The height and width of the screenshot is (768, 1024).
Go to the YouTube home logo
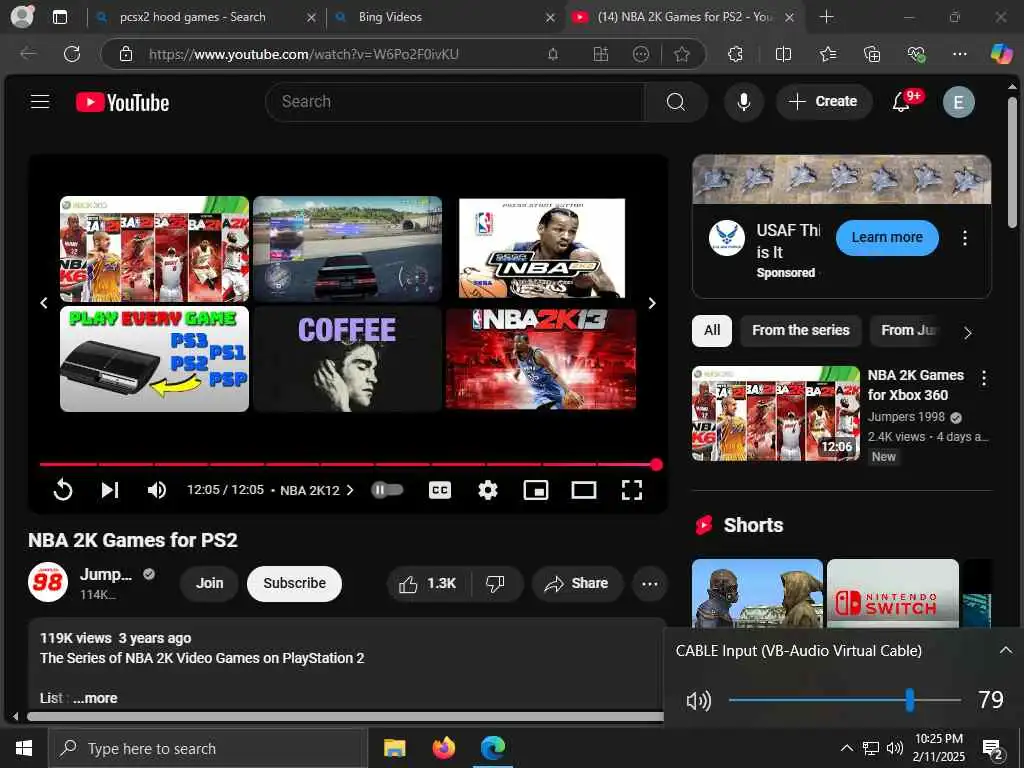(123, 103)
